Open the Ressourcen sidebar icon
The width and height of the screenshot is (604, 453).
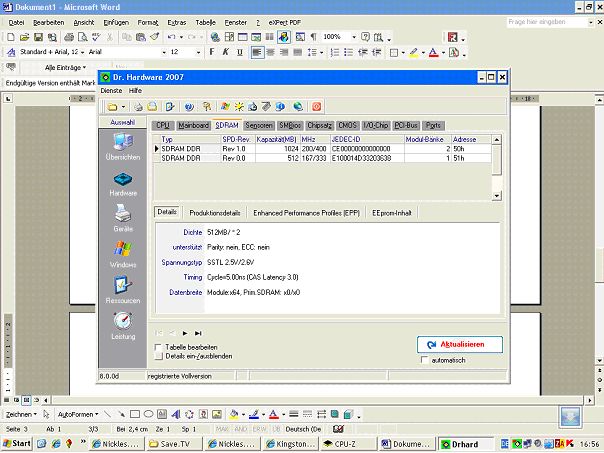(x=123, y=289)
